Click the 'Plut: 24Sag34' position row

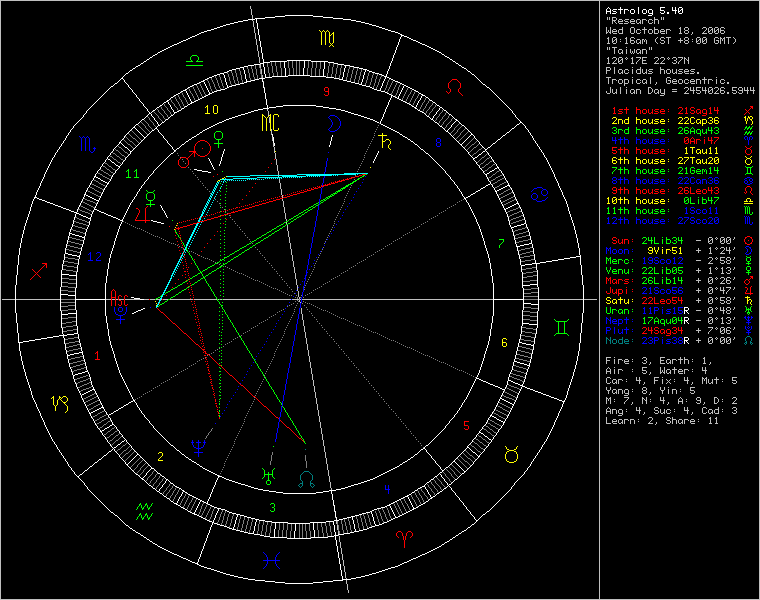(x=680, y=331)
